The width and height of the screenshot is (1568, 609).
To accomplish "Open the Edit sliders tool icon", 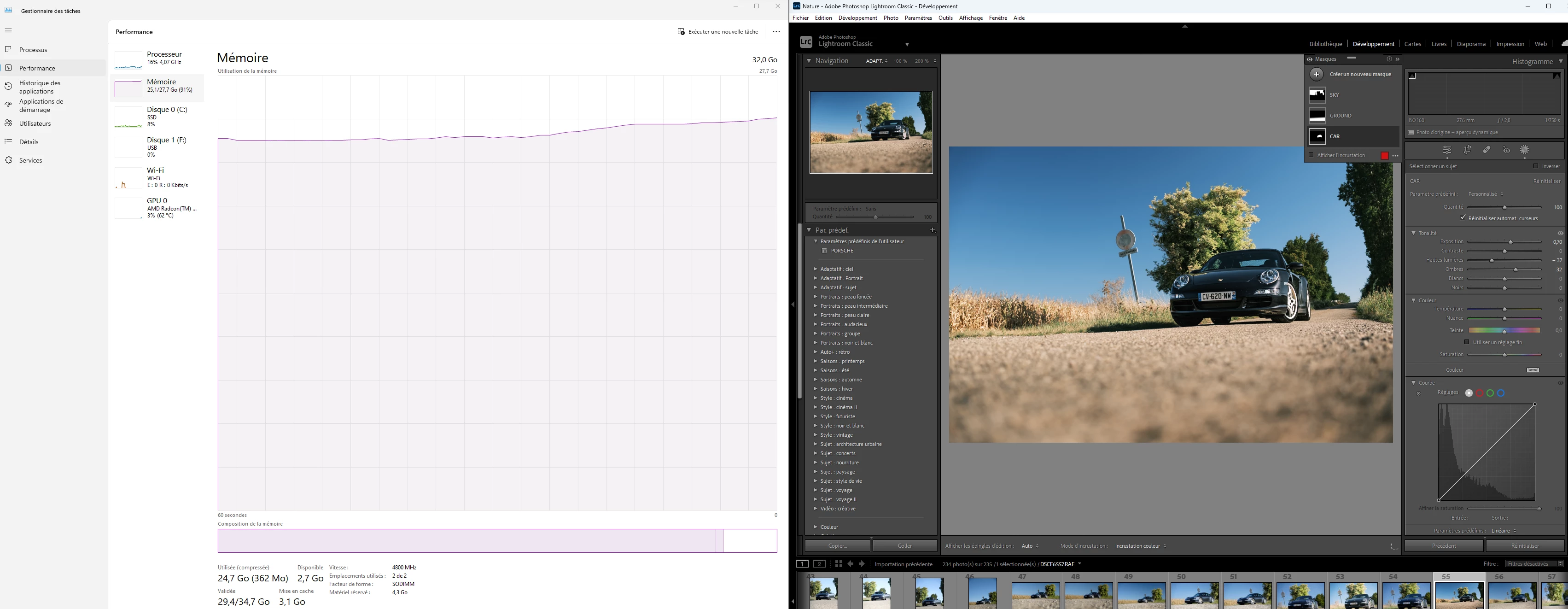I will [x=1447, y=150].
